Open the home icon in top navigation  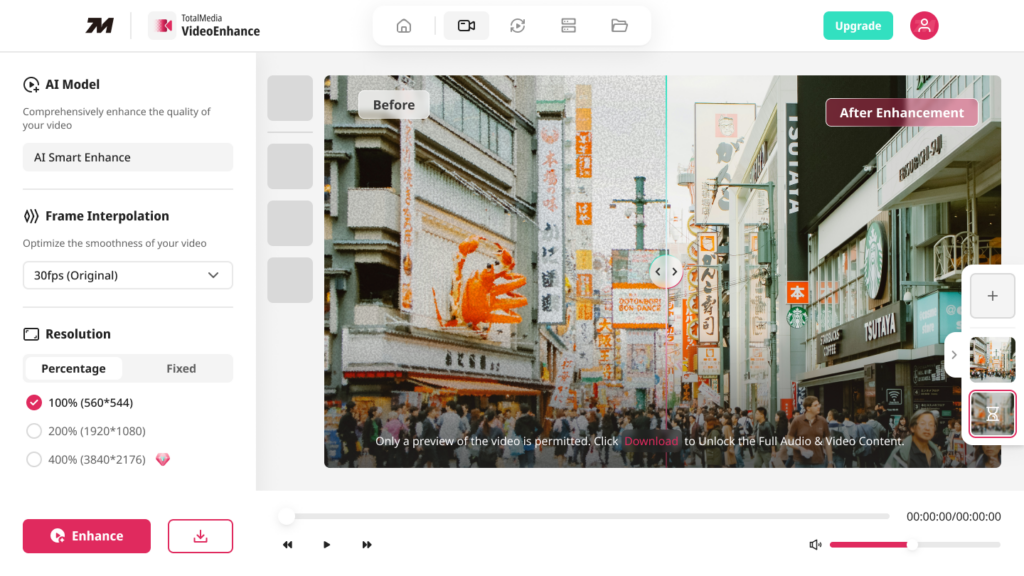(404, 26)
